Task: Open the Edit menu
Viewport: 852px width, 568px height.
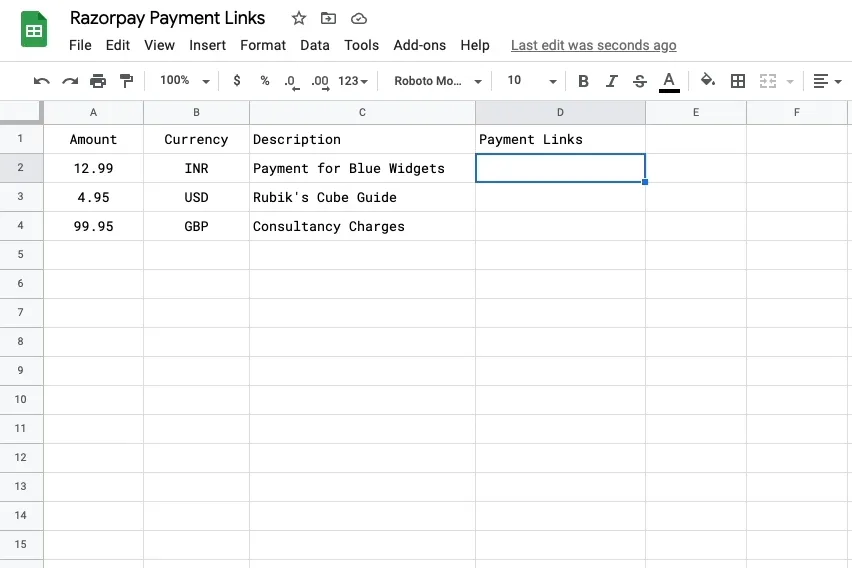Action: click(117, 45)
